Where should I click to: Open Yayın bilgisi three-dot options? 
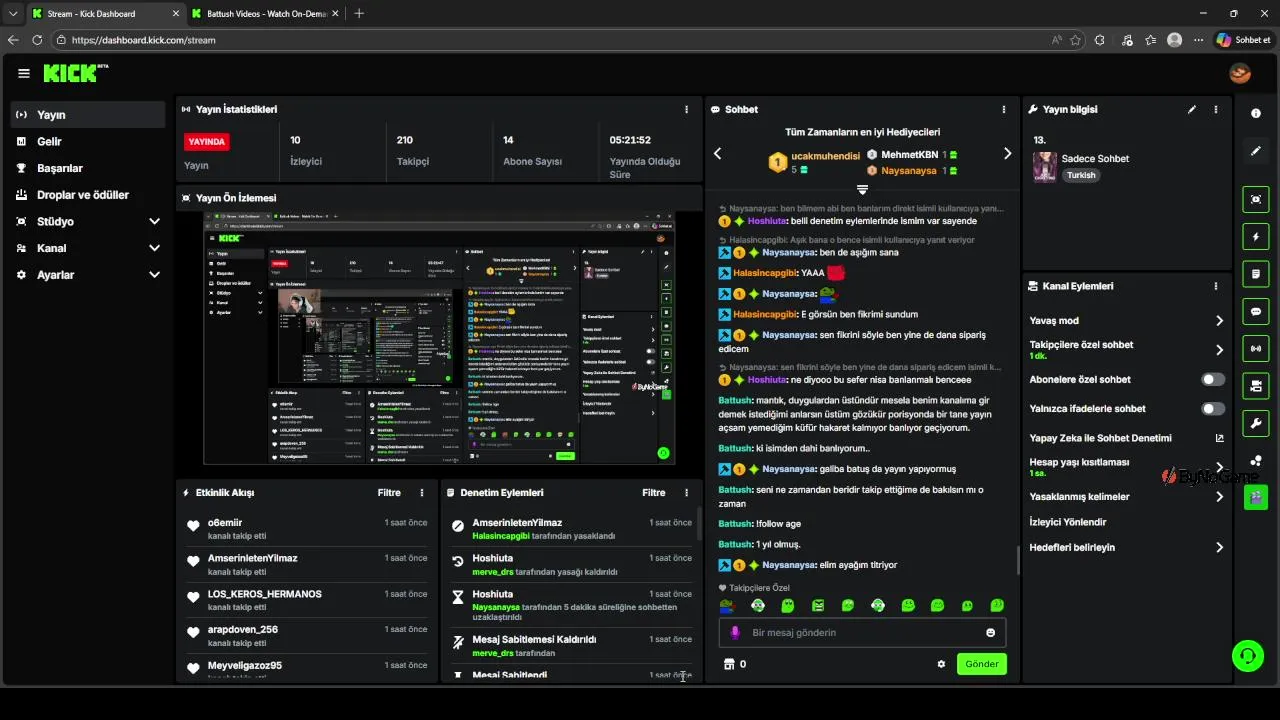tap(1216, 109)
